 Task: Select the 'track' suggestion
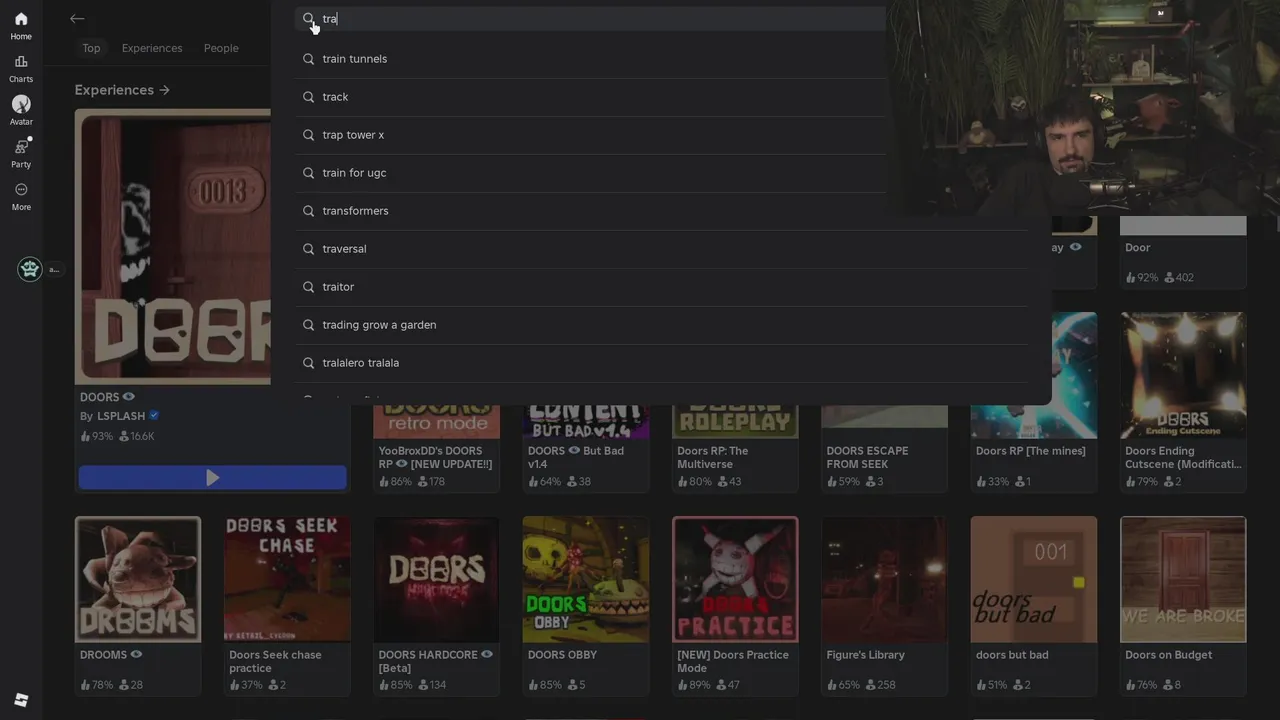[662, 97]
